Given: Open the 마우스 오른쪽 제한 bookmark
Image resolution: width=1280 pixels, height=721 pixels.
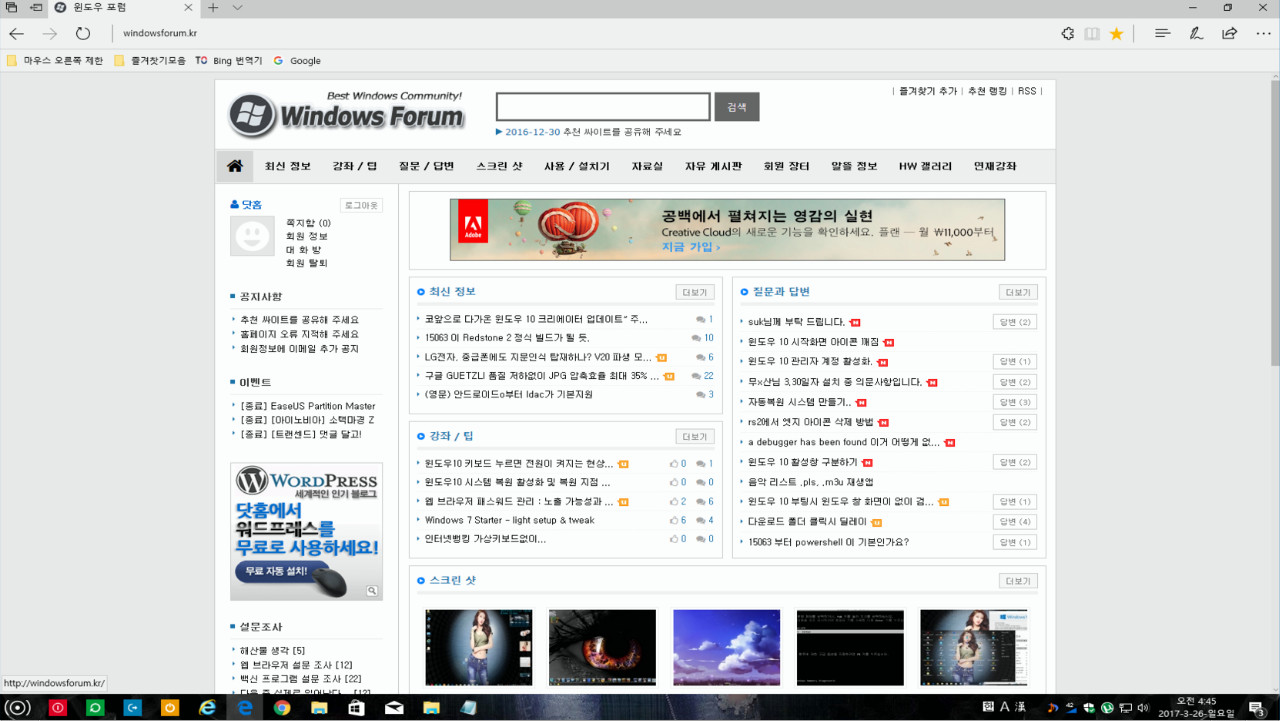Looking at the screenshot, I should 55,60.
